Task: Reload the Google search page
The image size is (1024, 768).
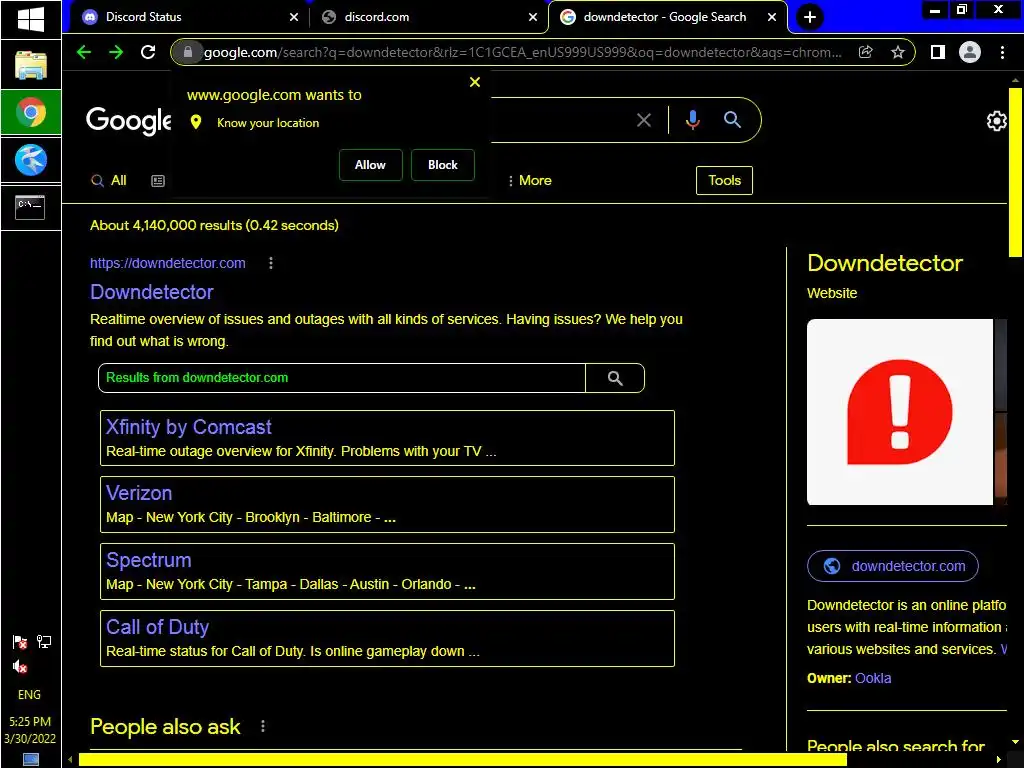Action: click(x=148, y=52)
